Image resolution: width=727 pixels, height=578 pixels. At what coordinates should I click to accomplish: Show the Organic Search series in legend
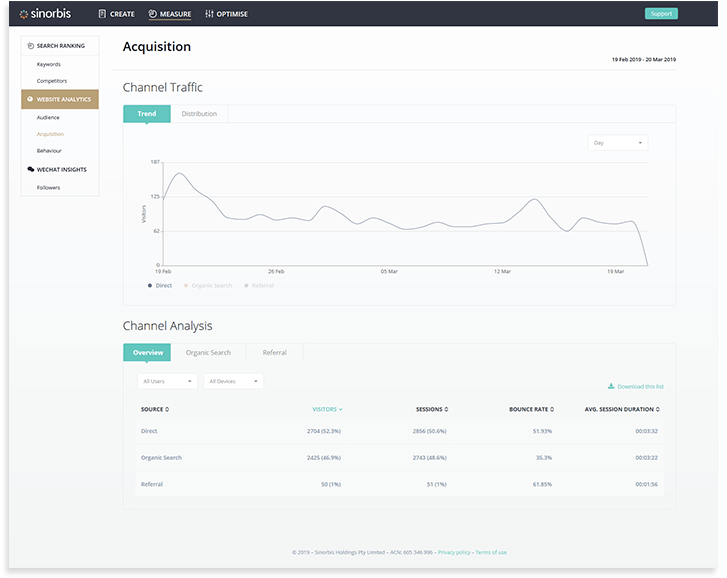208,286
